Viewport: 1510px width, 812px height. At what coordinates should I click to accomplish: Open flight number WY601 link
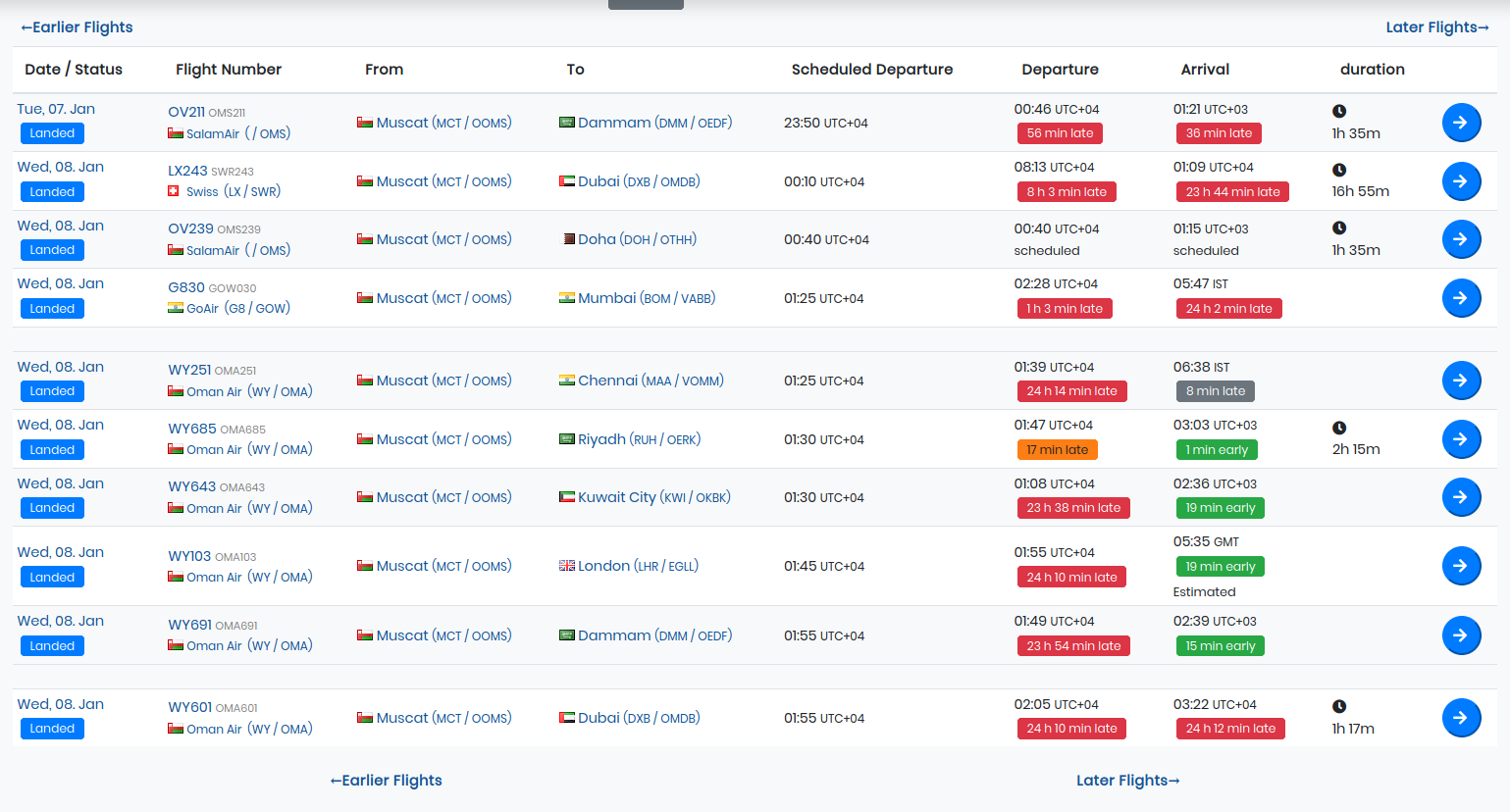(189, 707)
